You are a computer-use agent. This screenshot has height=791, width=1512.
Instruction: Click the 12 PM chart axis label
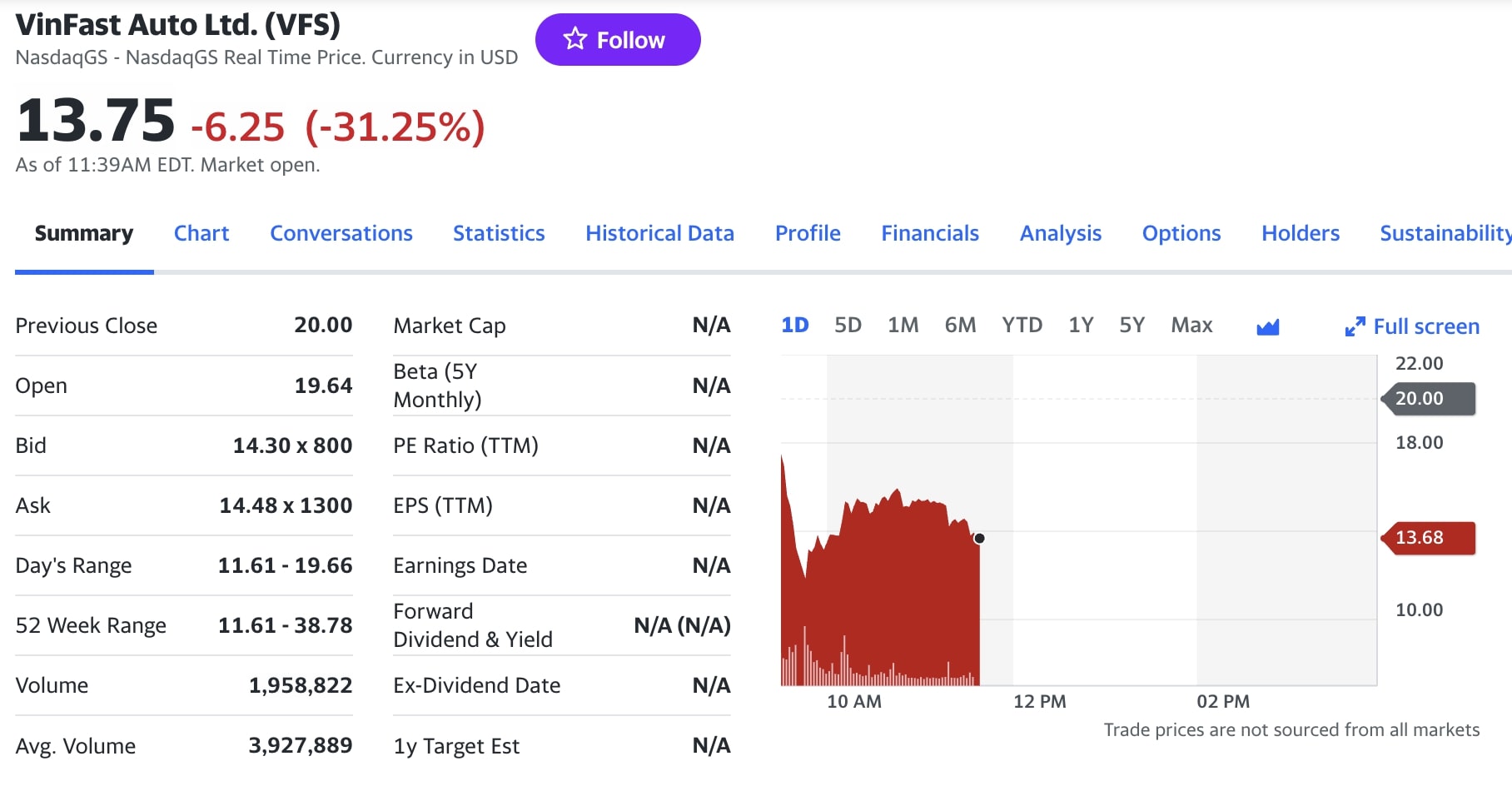(1039, 702)
